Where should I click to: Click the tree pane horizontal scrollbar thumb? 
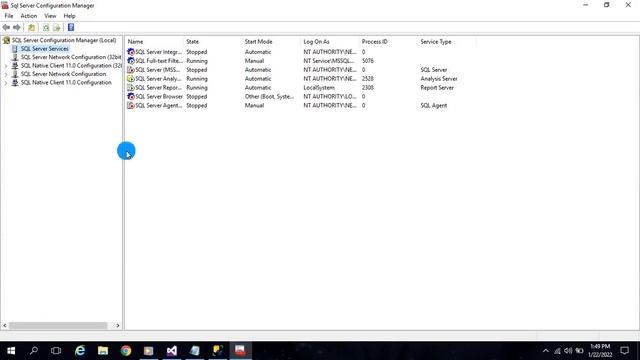click(58, 325)
